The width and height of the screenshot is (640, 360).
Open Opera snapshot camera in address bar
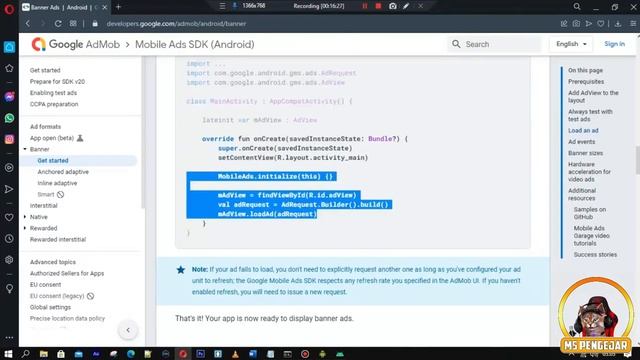[576, 24]
